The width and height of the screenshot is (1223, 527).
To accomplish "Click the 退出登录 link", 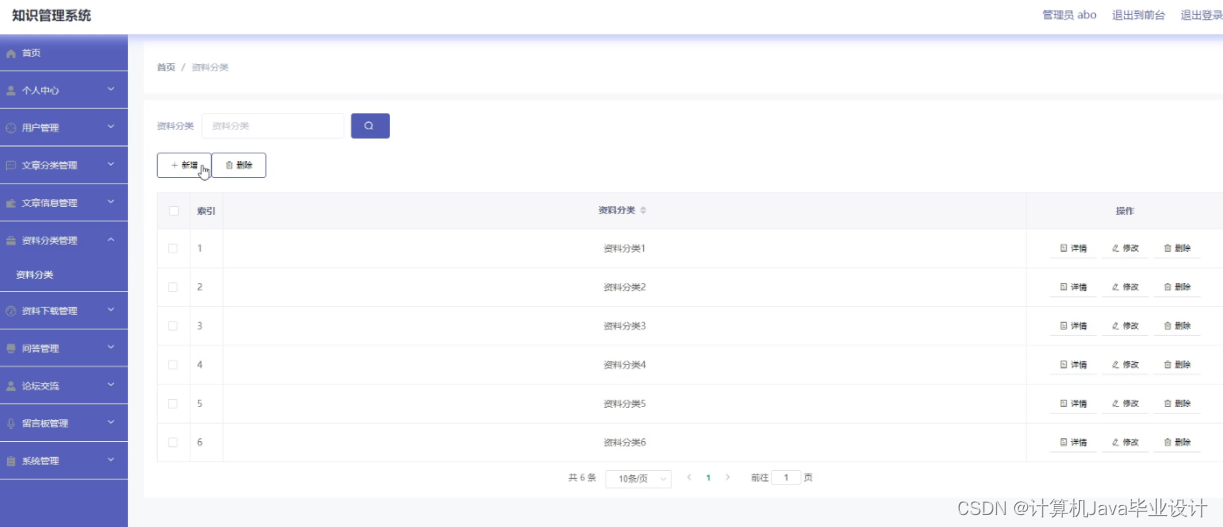I will (1201, 15).
